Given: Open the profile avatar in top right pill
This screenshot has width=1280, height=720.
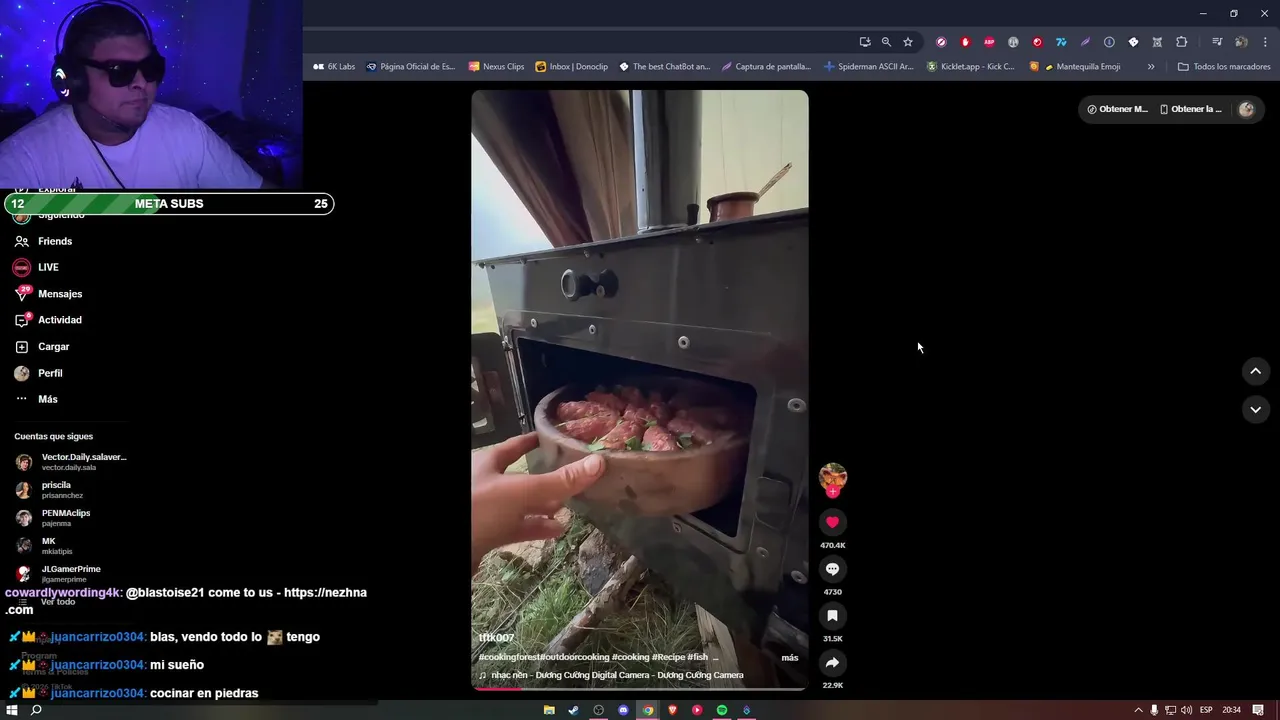Looking at the screenshot, I should pos(1246,109).
